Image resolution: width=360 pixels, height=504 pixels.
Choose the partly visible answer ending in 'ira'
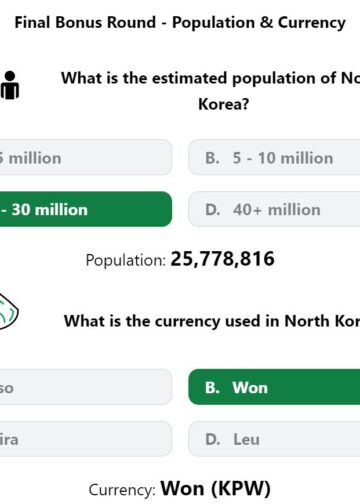coord(86,439)
